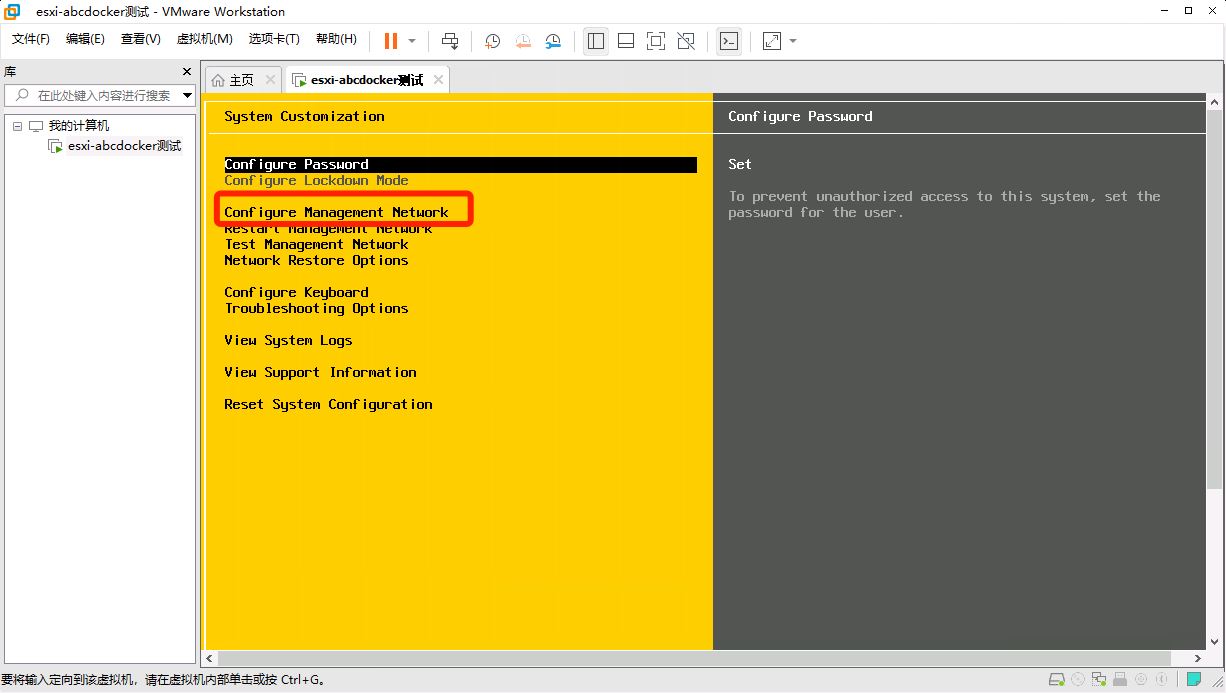Click the CD/DVD drive status icon
This screenshot has width=1226, height=693.
tap(1077, 680)
